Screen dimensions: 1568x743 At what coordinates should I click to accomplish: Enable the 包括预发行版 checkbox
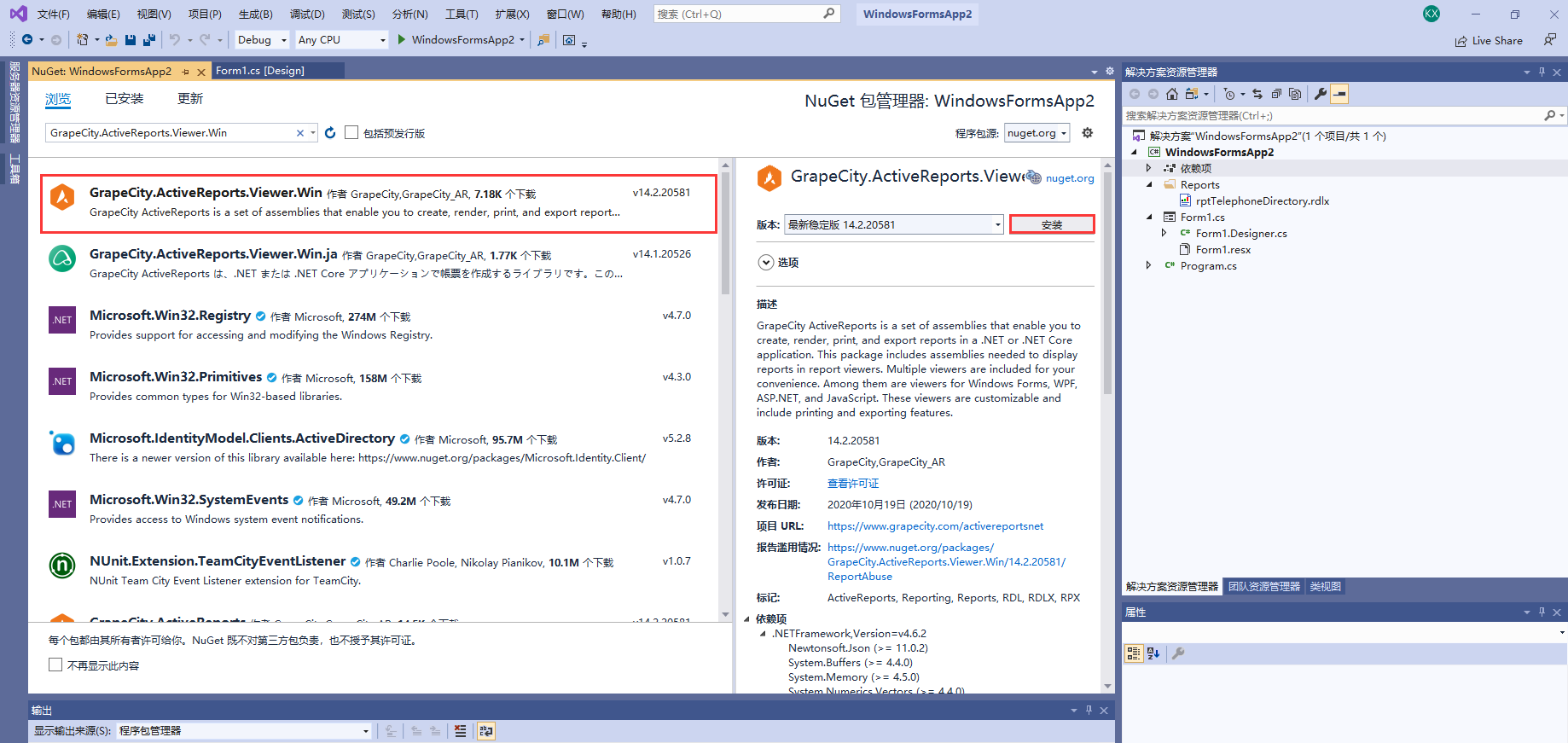tap(351, 132)
